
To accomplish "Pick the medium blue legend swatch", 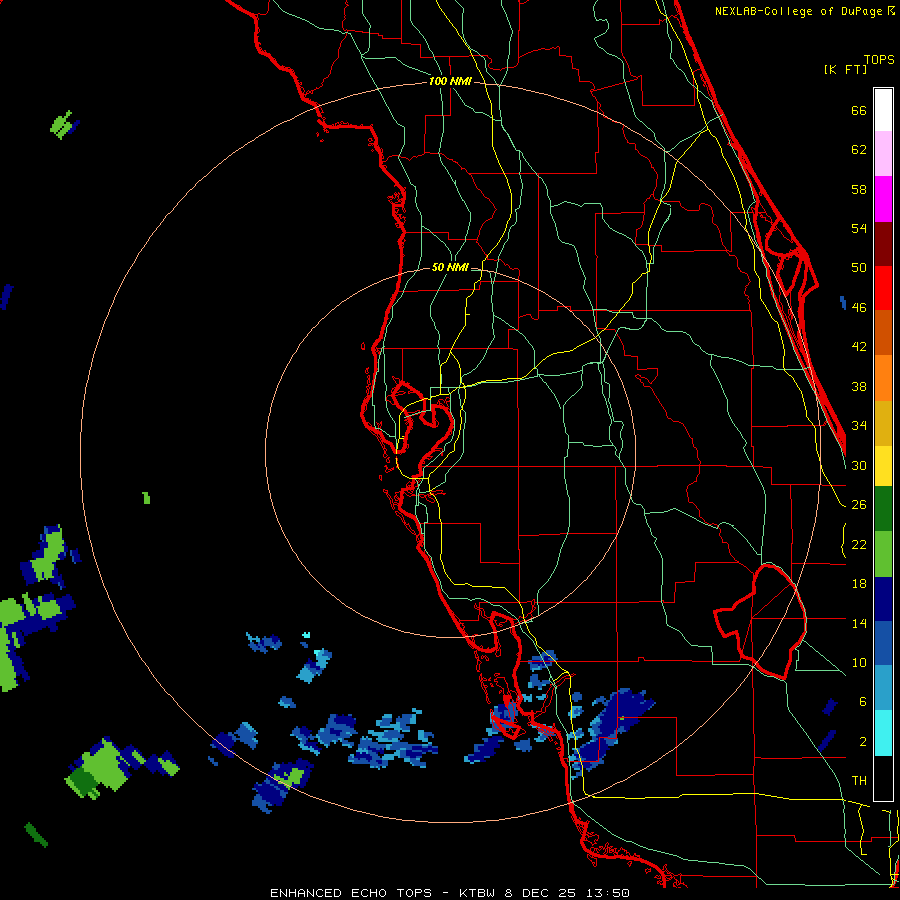I will point(883,644).
